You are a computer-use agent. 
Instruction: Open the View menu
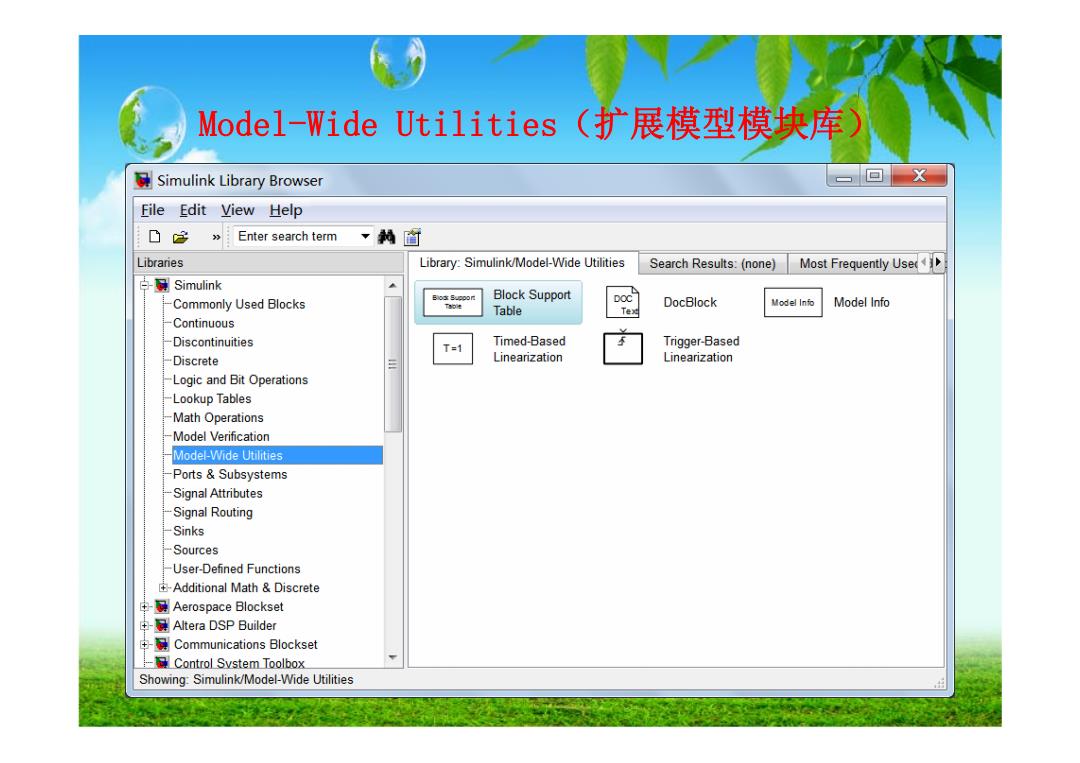click(x=238, y=210)
